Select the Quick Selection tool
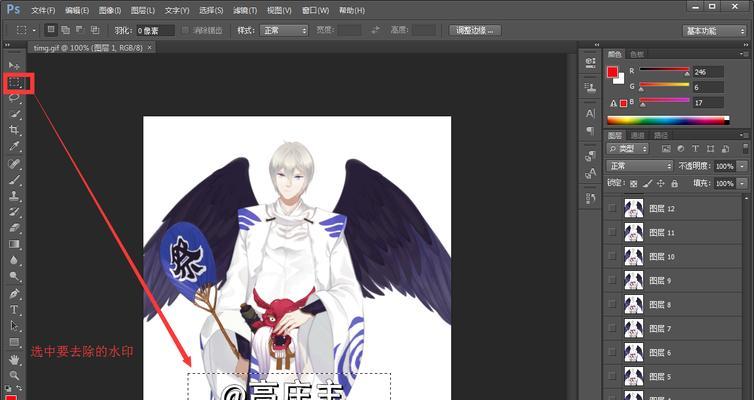The width and height of the screenshot is (754, 400). tap(14, 114)
